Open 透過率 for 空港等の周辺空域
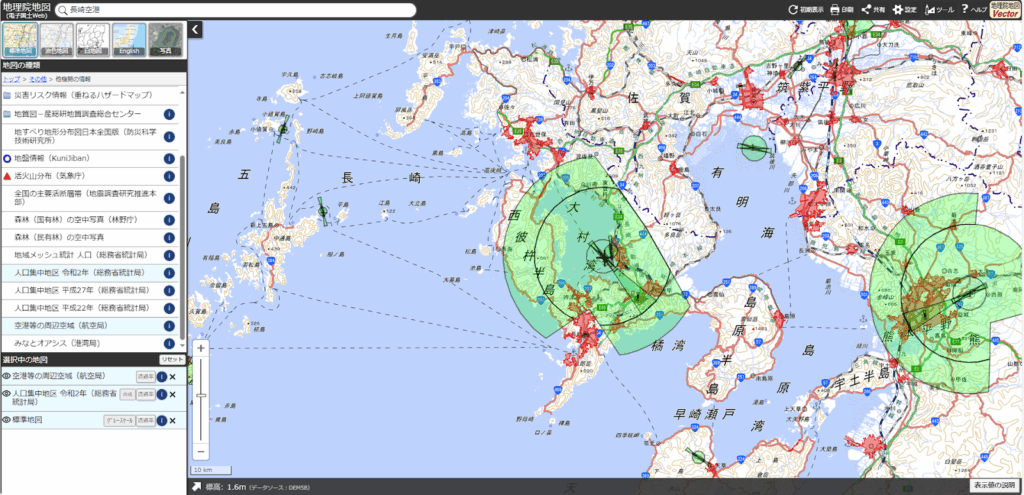1024x495 pixels. coord(146,377)
